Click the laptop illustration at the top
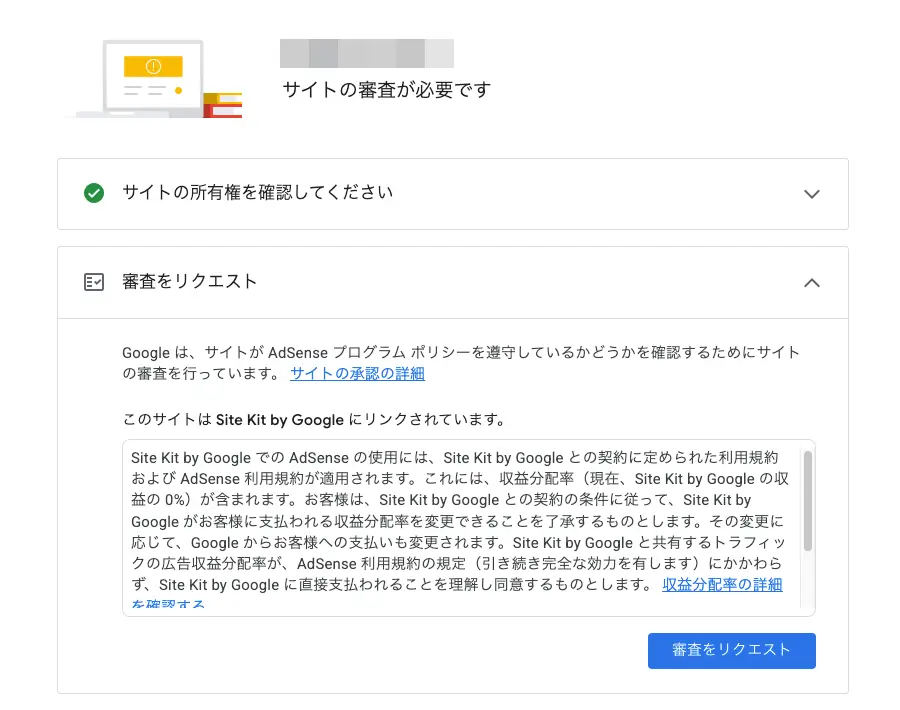This screenshot has width=900, height=710. coord(150,78)
